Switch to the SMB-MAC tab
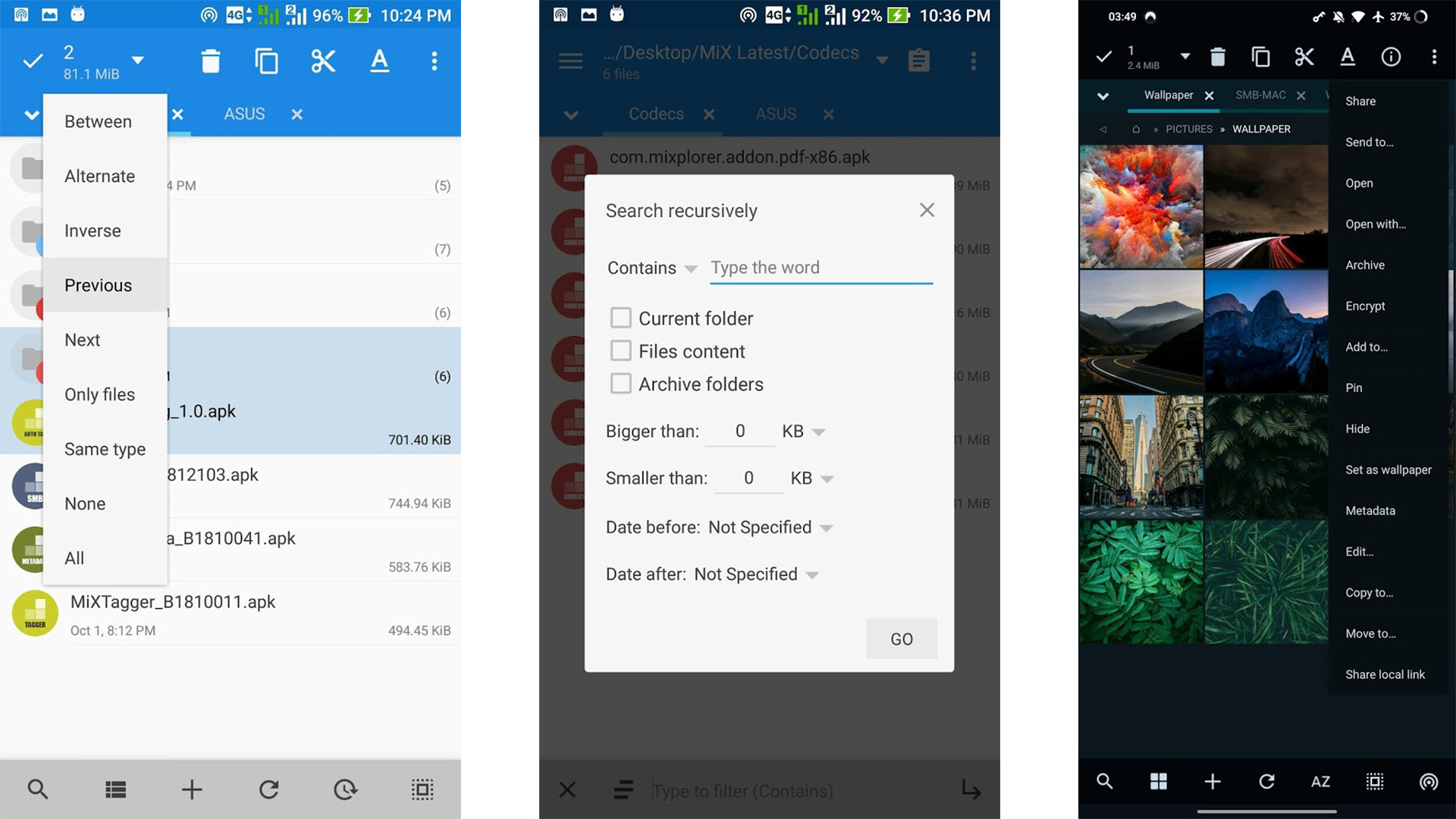This screenshot has height=819, width=1456. click(x=1260, y=95)
